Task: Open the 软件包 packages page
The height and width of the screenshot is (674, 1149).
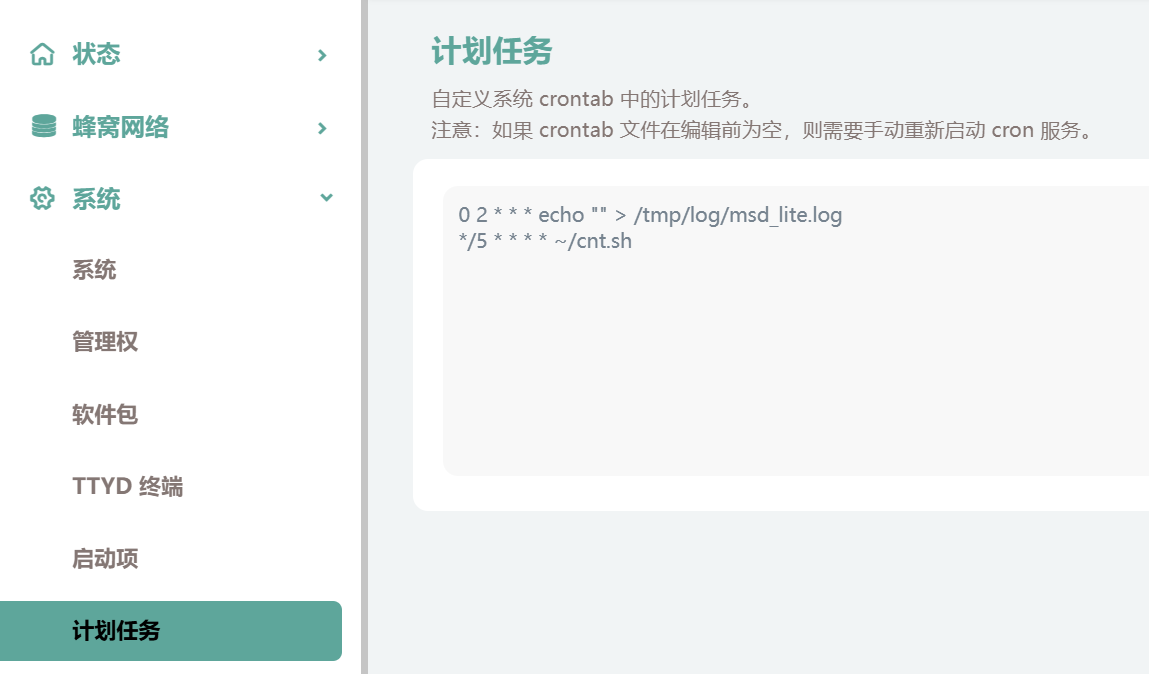Action: 106,414
